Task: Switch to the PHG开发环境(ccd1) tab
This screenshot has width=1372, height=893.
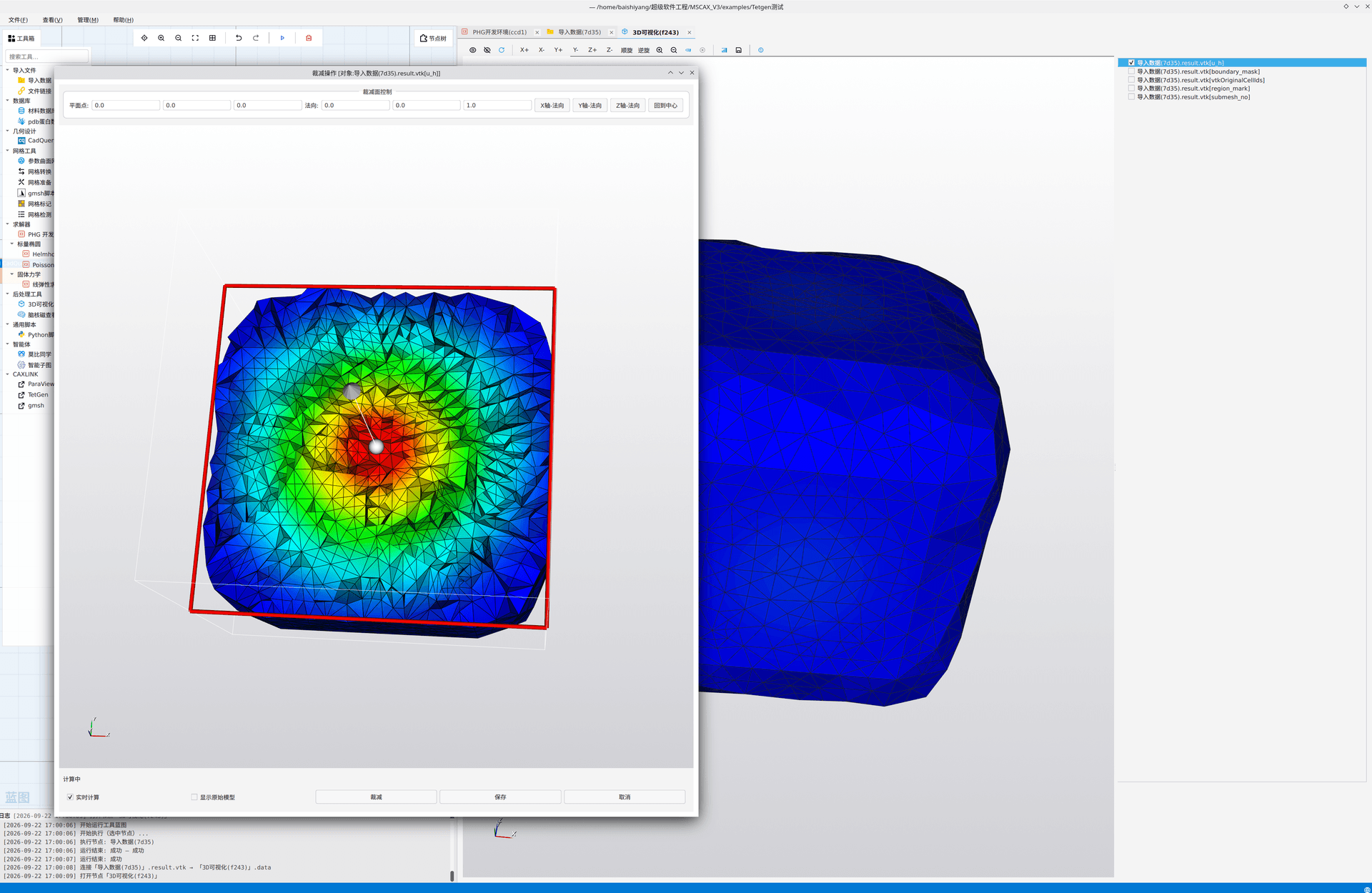Action: [499, 32]
